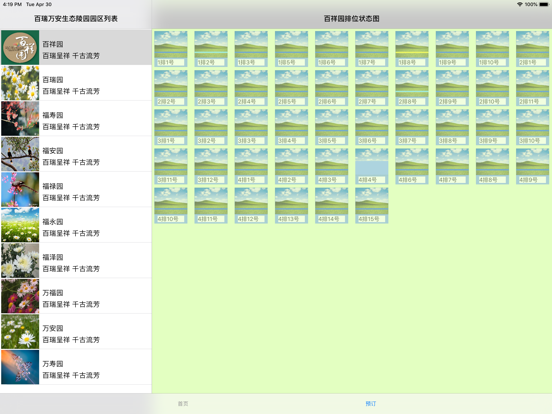This screenshot has height=414, width=552.
Task: Tap plot tile 2排4号
Action: coord(251,88)
